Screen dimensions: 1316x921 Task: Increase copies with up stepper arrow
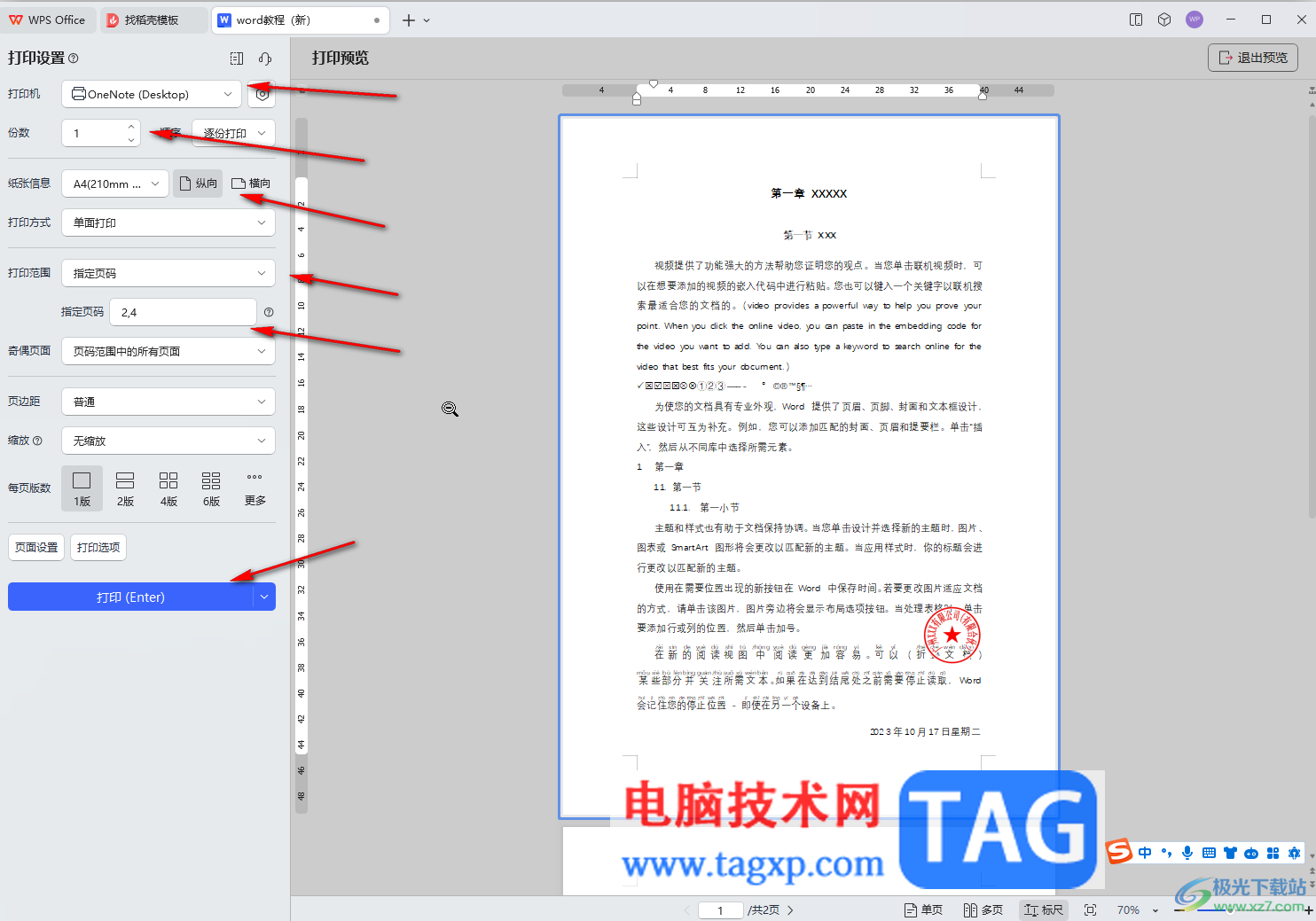(131, 127)
